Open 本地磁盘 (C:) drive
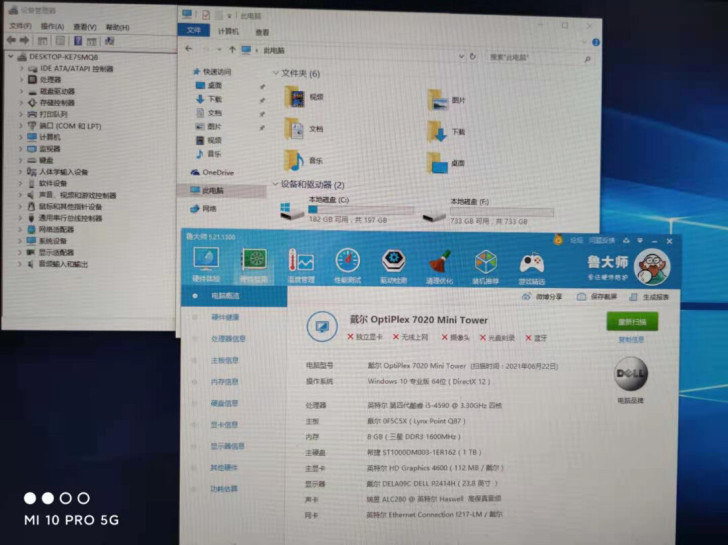This screenshot has height=545, width=728. 347,210
